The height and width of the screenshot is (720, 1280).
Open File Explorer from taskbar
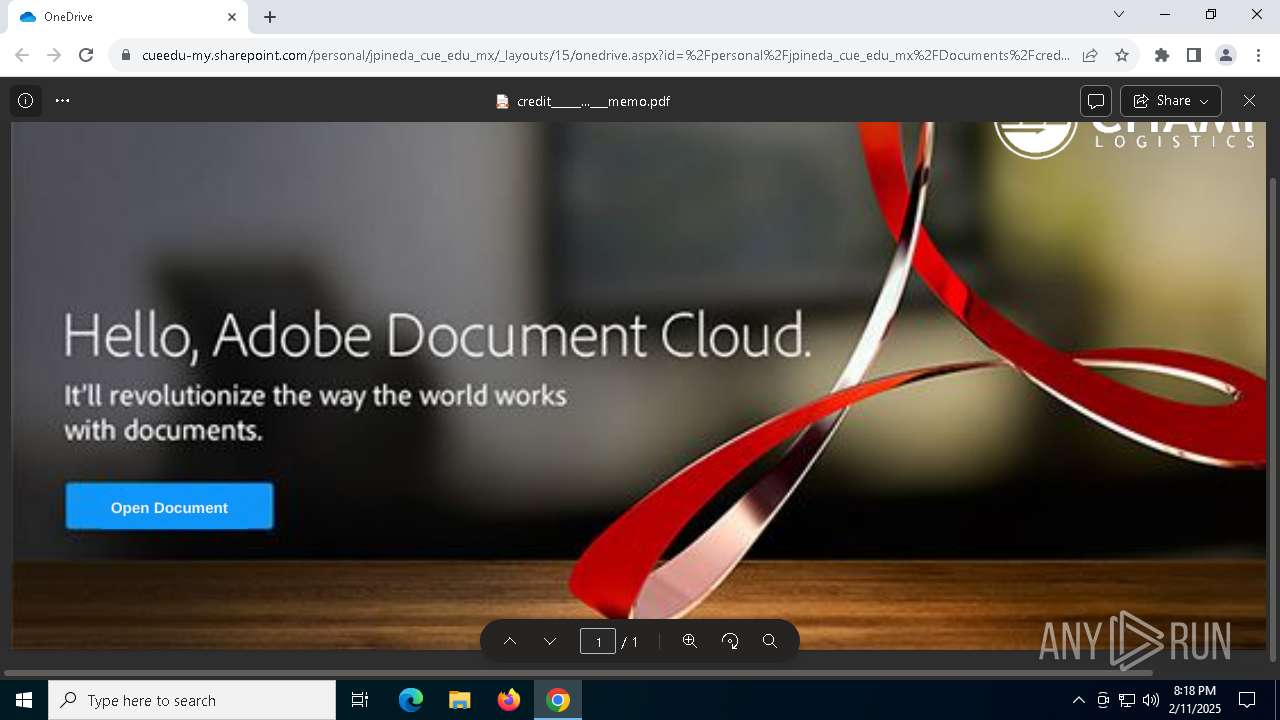459,700
